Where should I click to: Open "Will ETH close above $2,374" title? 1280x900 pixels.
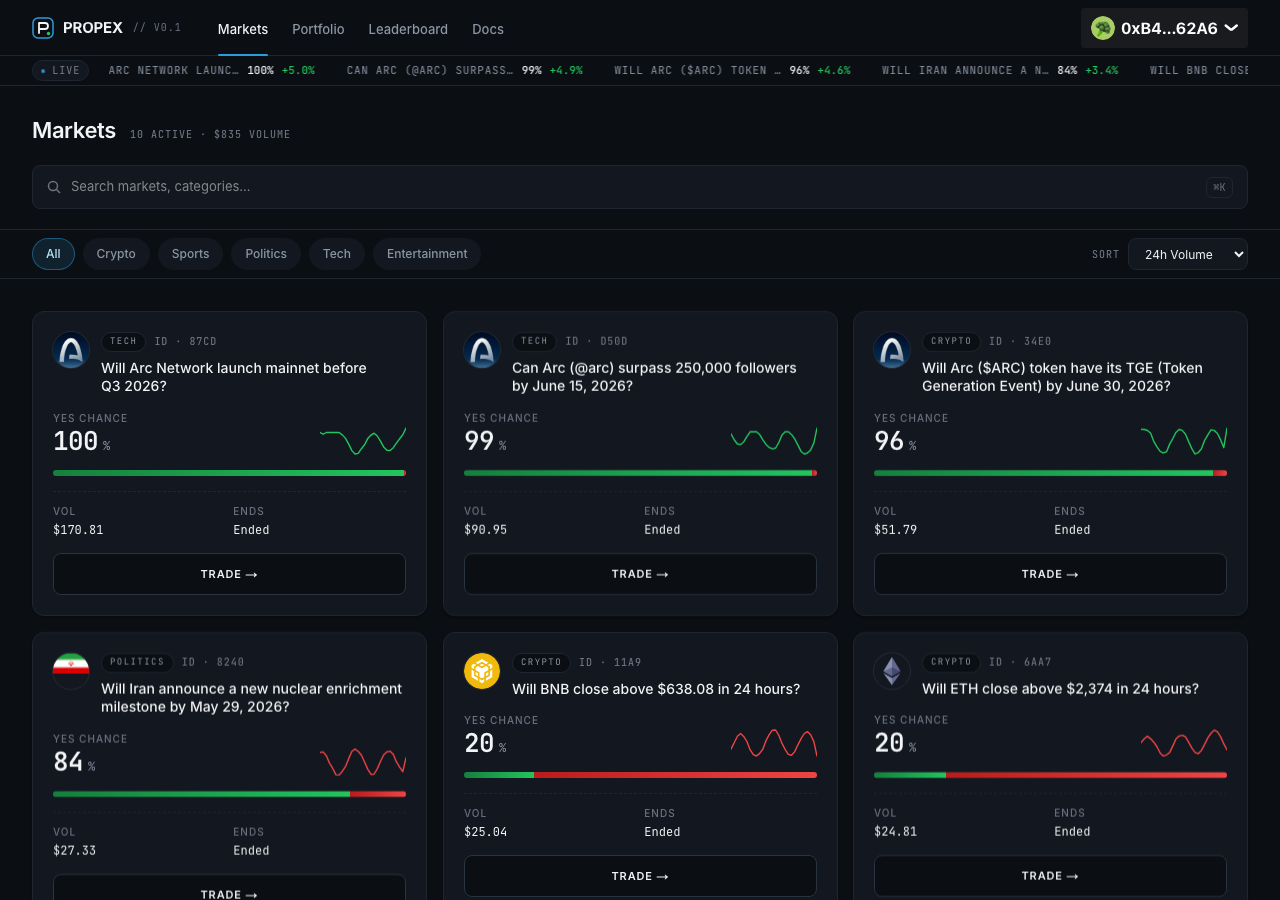point(1060,689)
